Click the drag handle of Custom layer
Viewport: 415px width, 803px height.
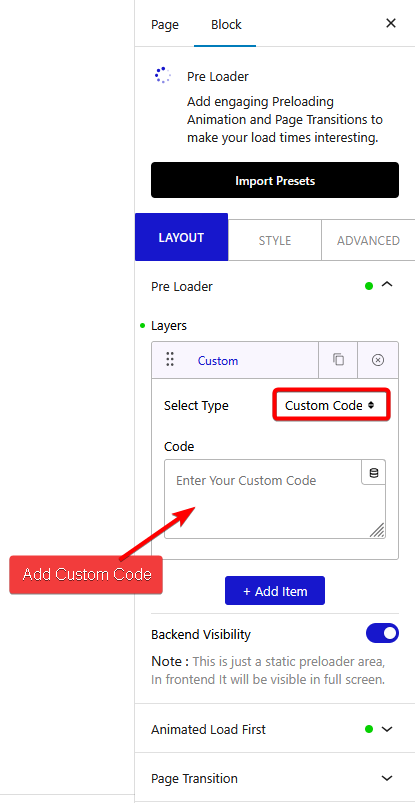point(171,359)
